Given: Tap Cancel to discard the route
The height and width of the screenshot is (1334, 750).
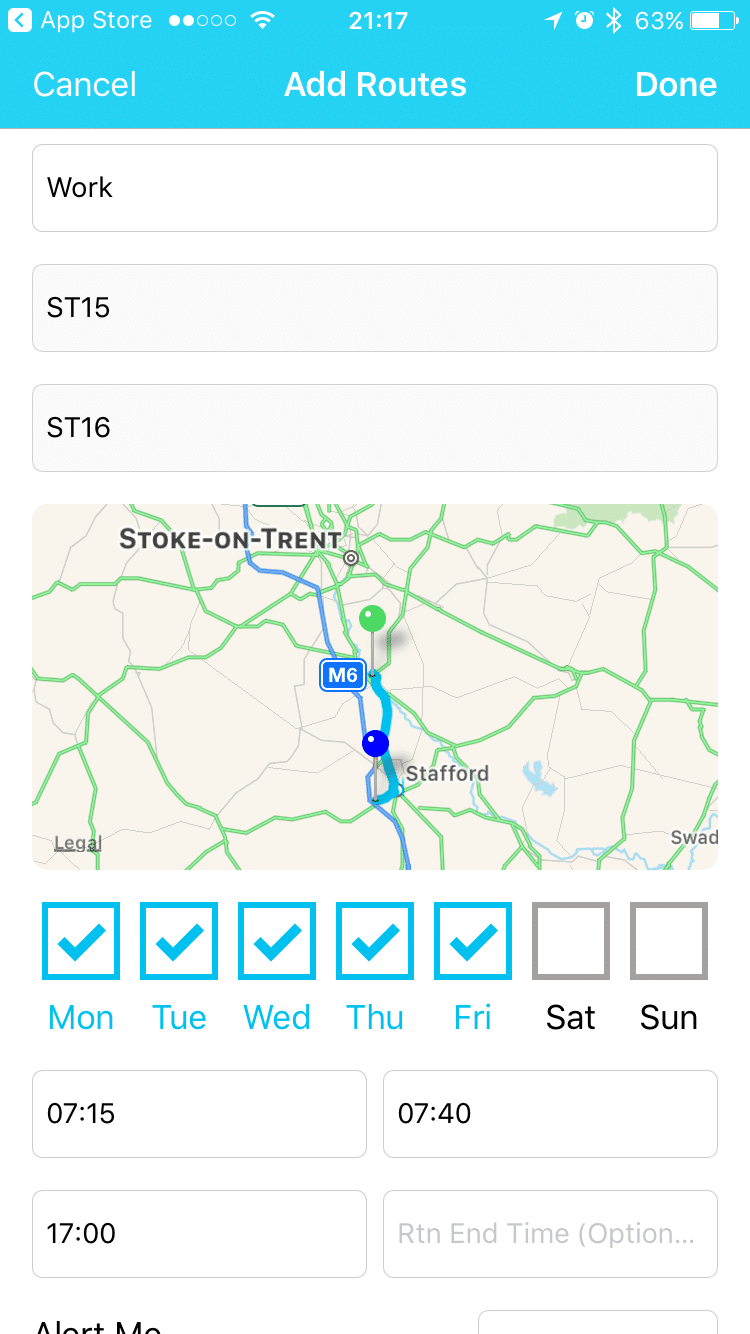Looking at the screenshot, I should (85, 85).
